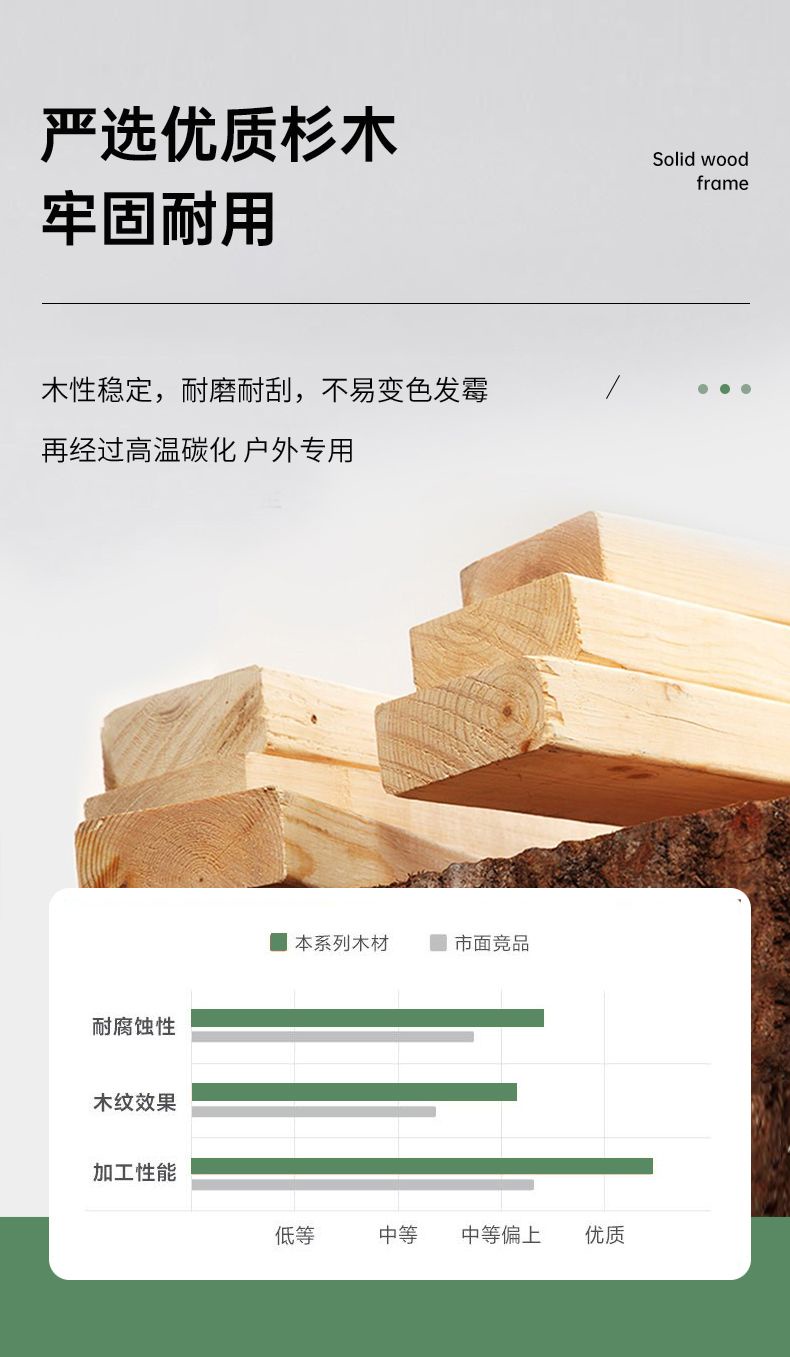Click the 中等偏上 axis label
The width and height of the screenshot is (790, 1357).
tap(501, 1235)
